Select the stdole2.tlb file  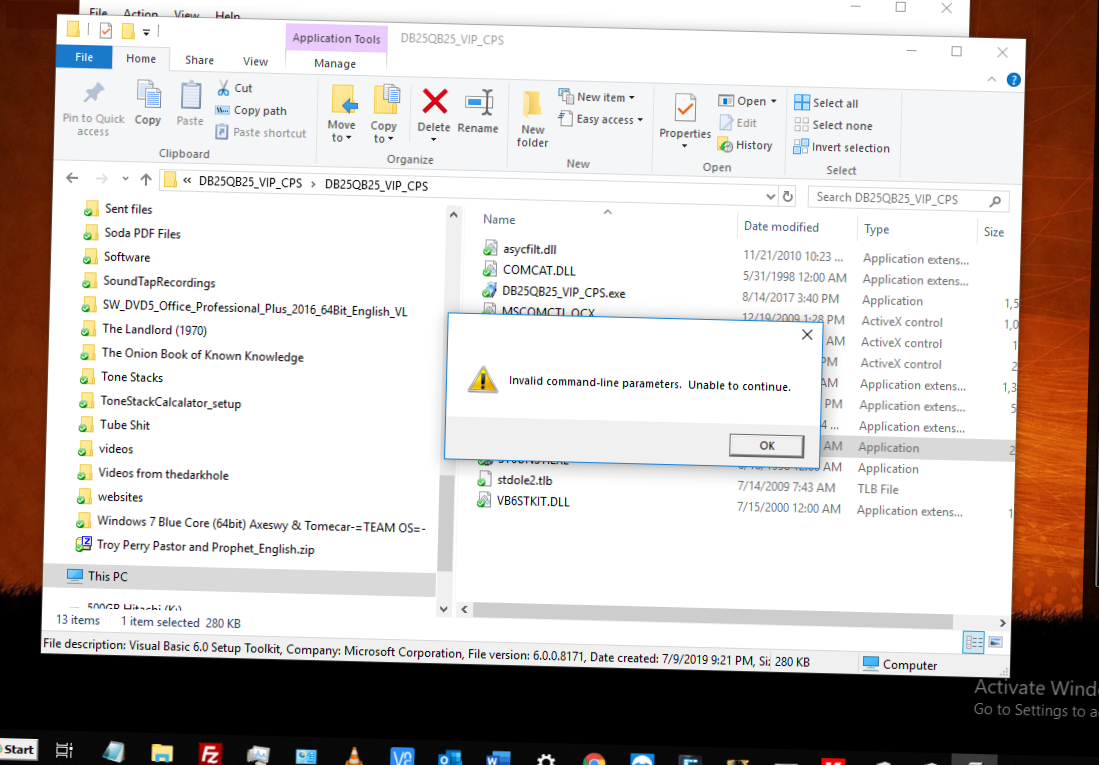515,480
